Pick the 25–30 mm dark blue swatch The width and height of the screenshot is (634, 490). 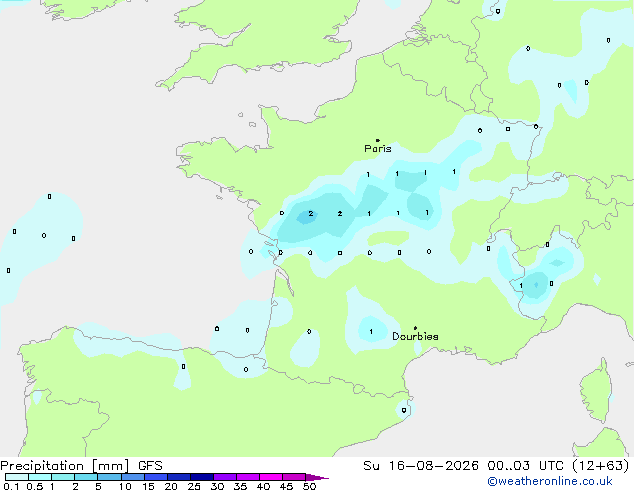click(201, 477)
